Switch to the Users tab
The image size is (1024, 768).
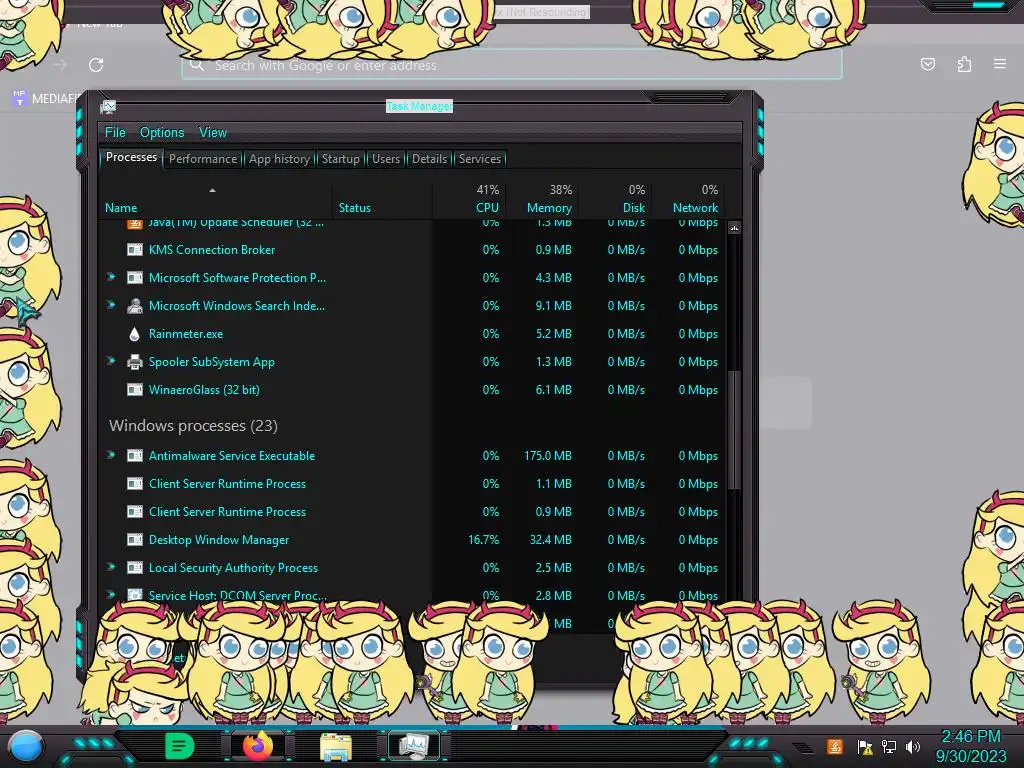385,159
